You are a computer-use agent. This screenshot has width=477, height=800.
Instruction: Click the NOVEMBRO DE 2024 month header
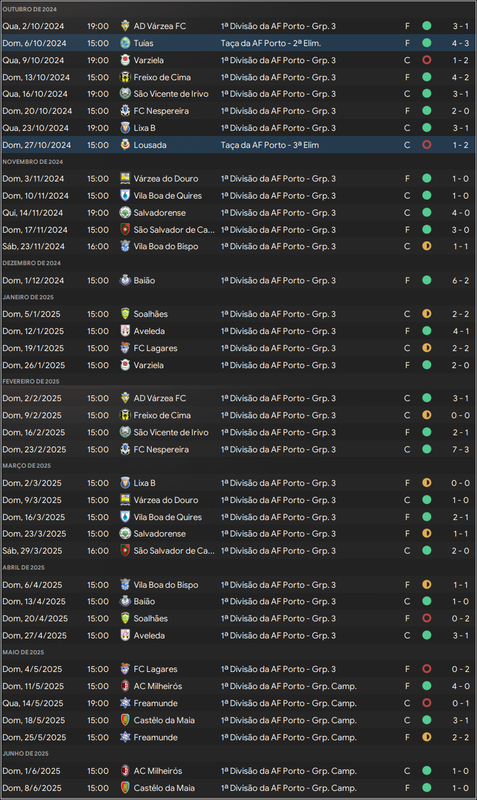point(33,162)
